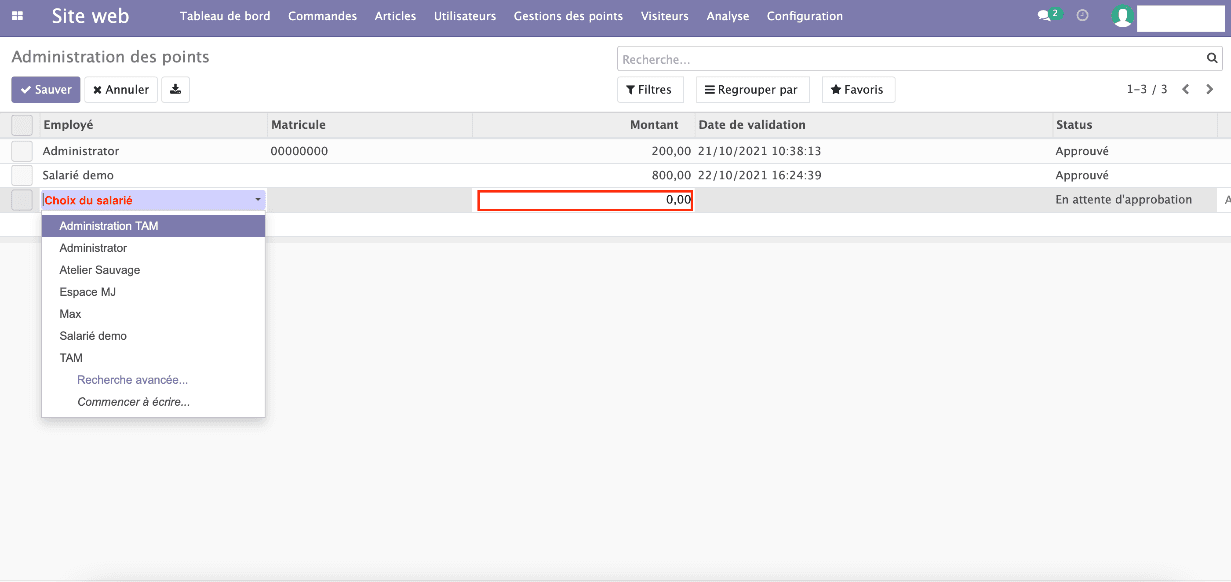Viewport: 1231px width, 582px height.
Task: Open the Filtres menu
Action: pyautogui.click(x=650, y=89)
